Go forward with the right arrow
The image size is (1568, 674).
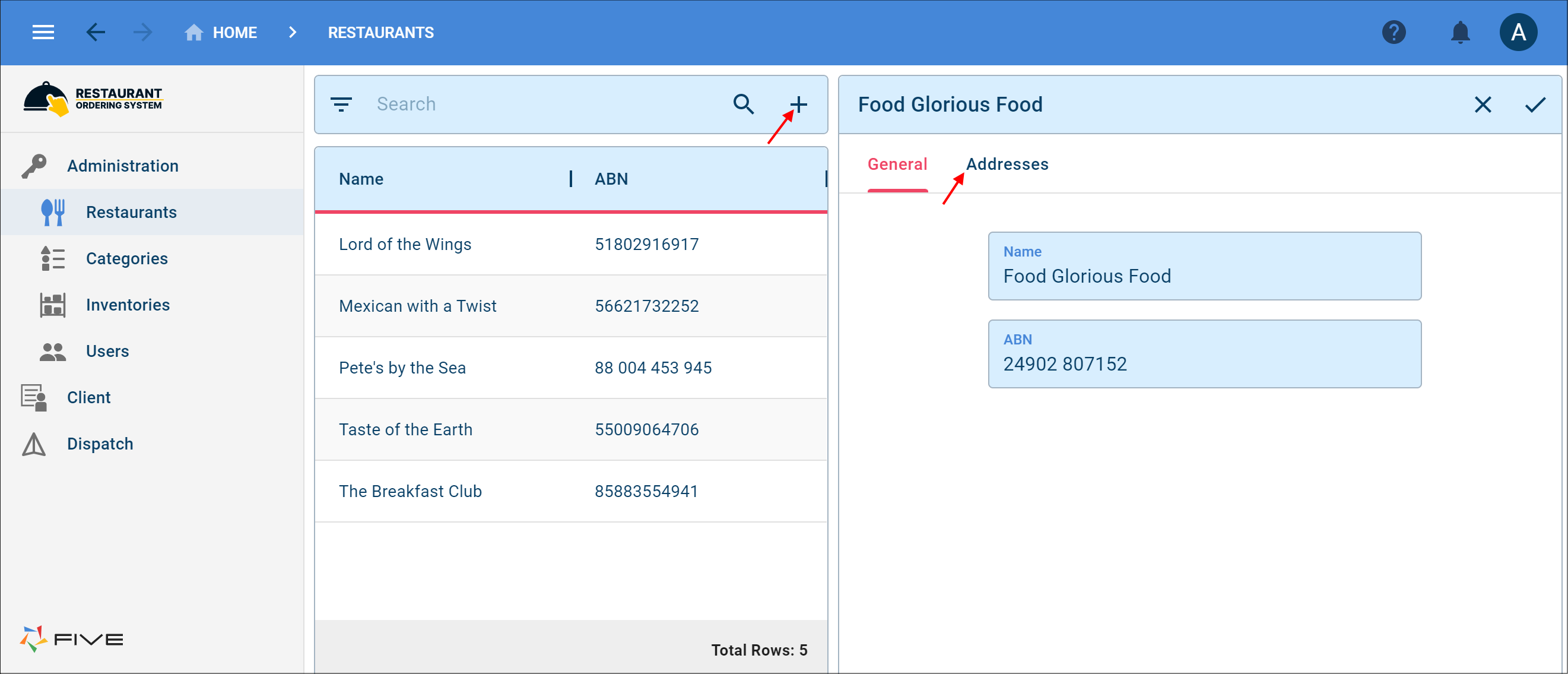click(x=142, y=32)
